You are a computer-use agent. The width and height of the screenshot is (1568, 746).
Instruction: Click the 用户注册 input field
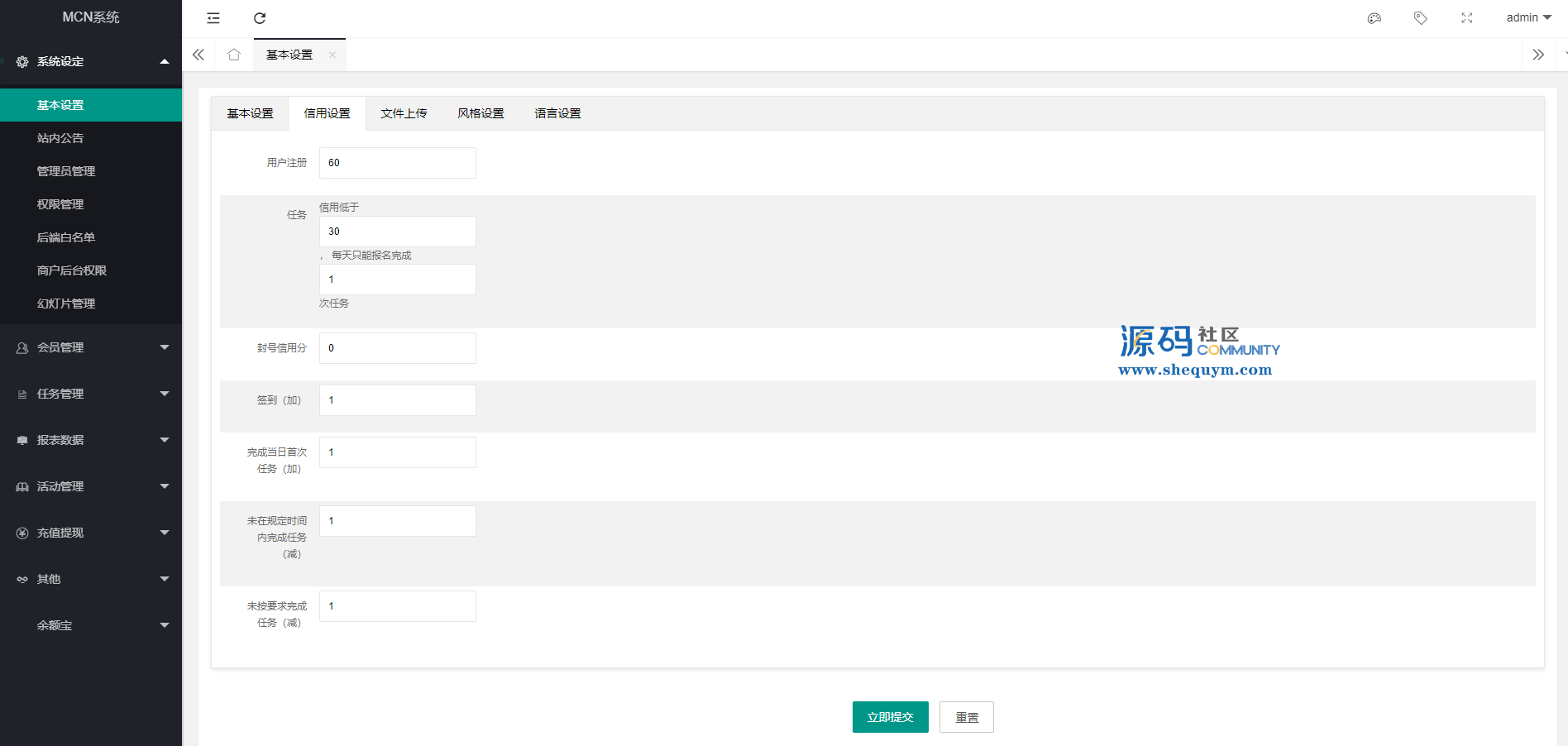click(398, 163)
